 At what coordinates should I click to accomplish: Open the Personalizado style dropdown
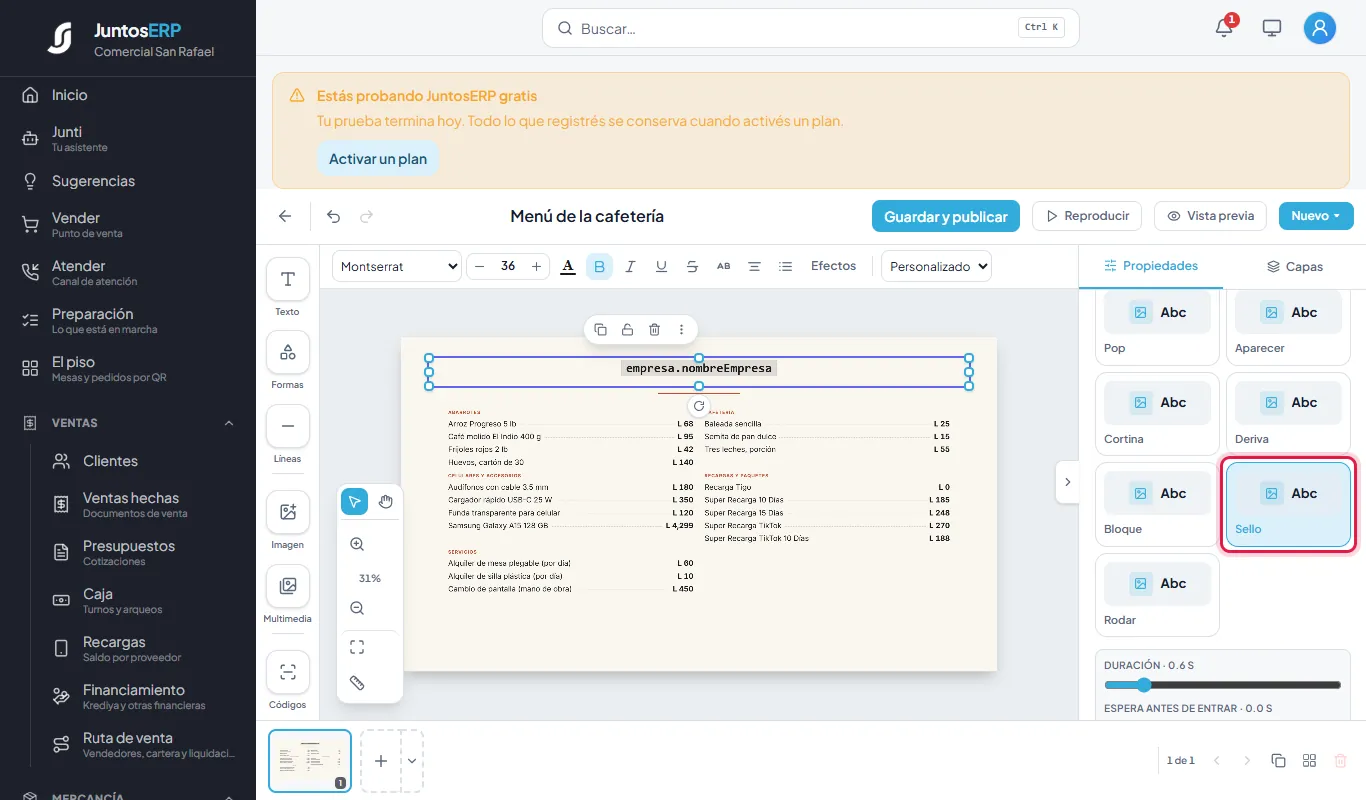click(x=936, y=266)
